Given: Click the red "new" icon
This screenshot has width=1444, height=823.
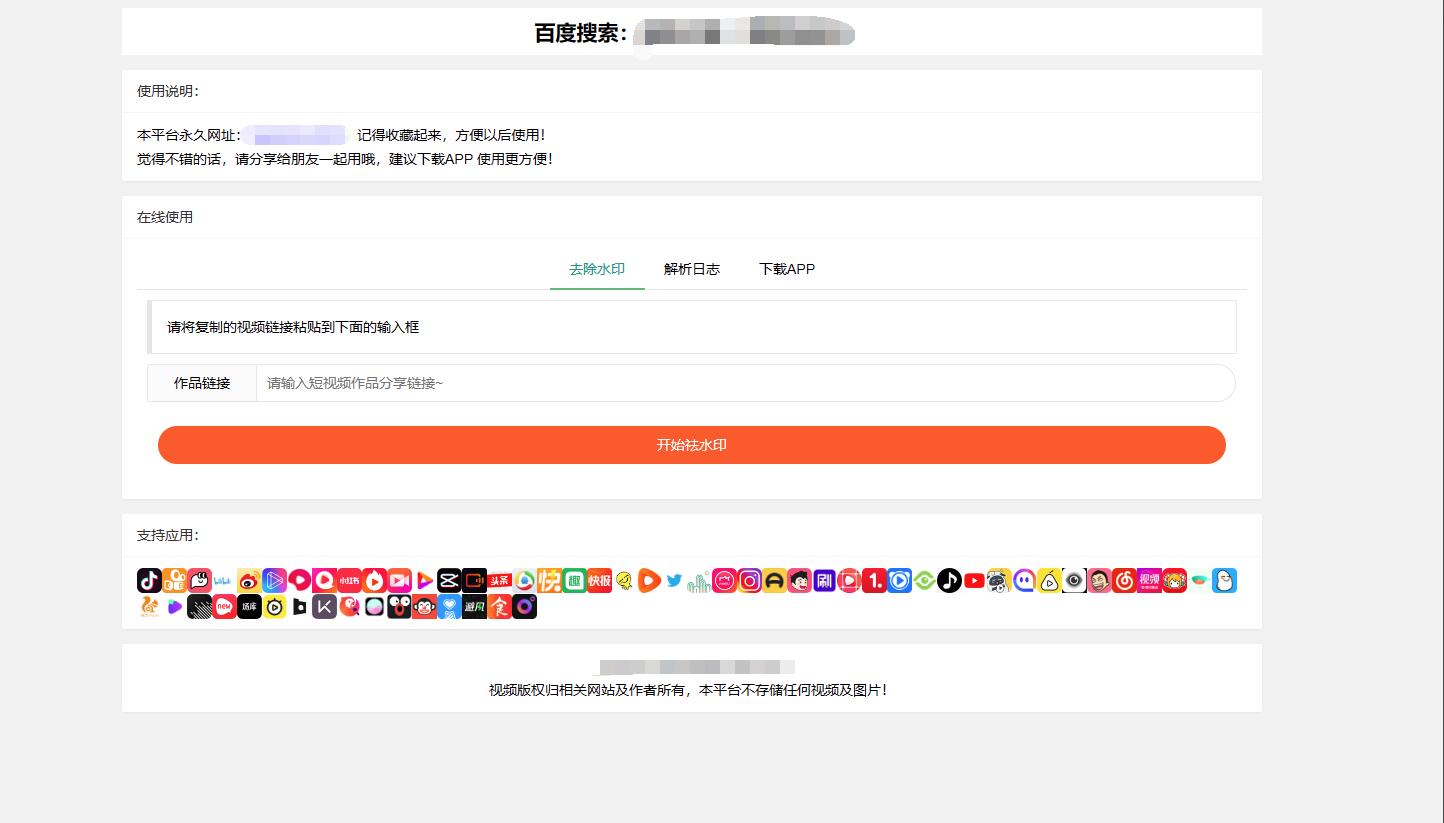Looking at the screenshot, I should [x=224, y=606].
